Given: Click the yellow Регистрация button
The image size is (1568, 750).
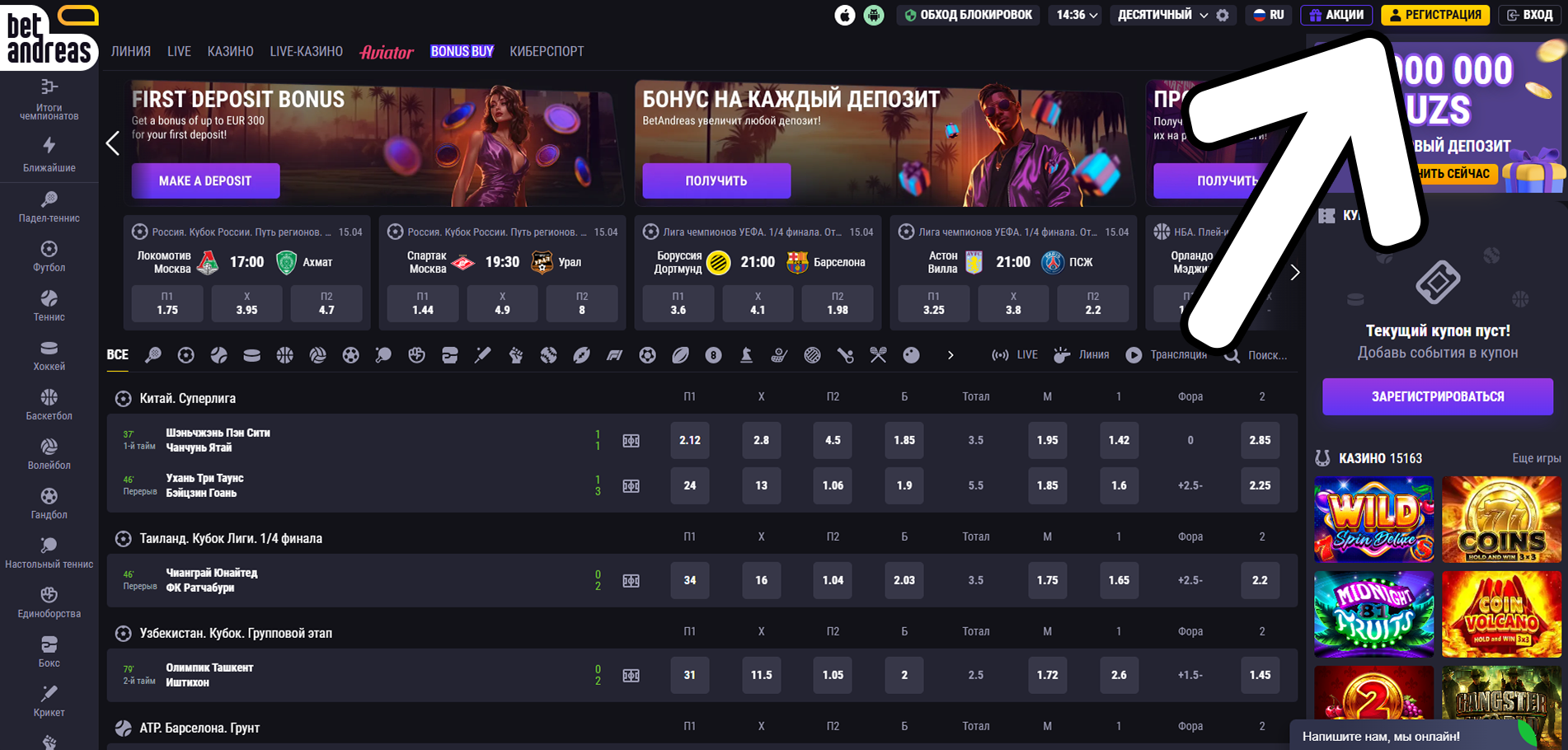Looking at the screenshot, I should (1435, 15).
